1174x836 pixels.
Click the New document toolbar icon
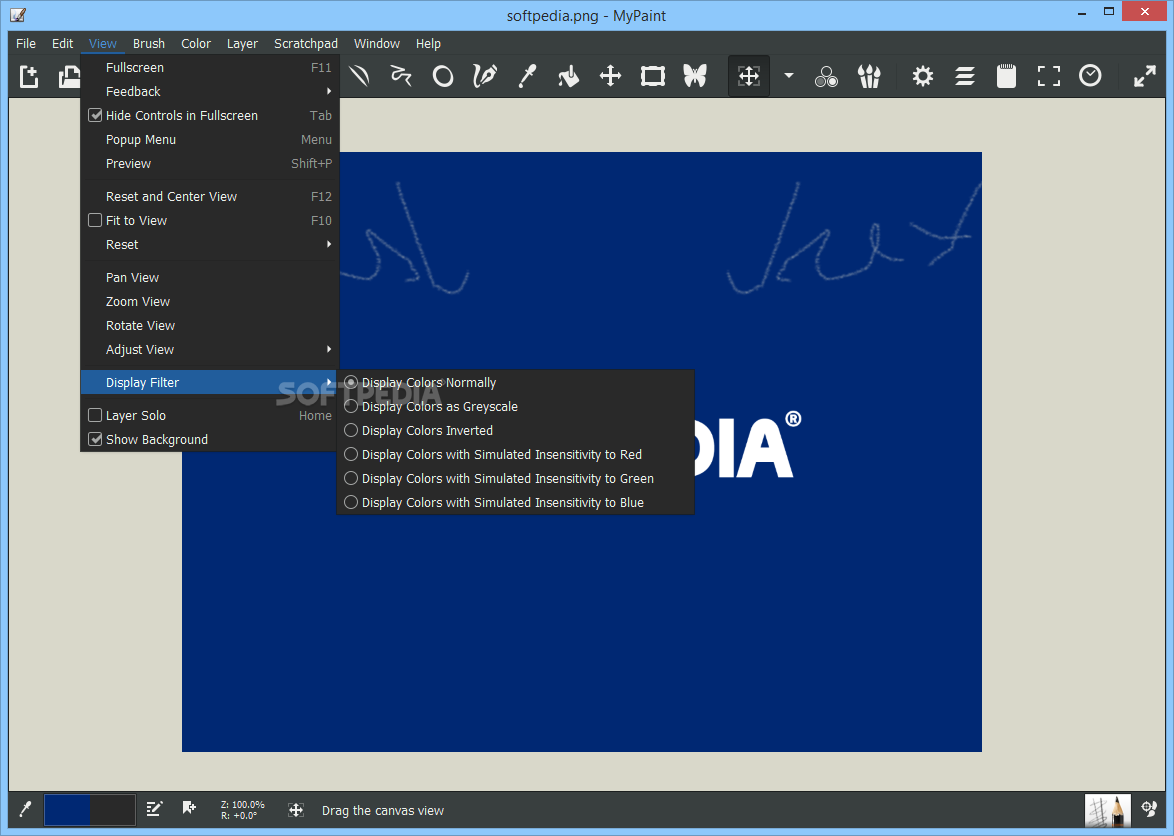28,76
